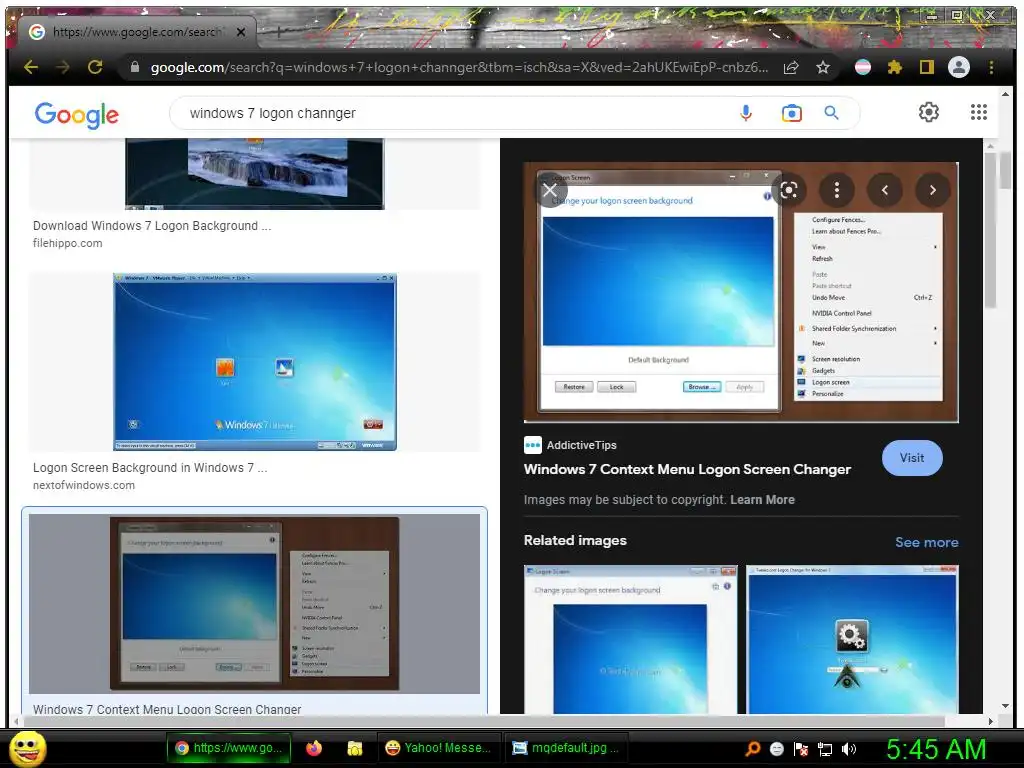Open tray flag notification icon
Viewport: 1024px width, 768px height.
point(801,749)
